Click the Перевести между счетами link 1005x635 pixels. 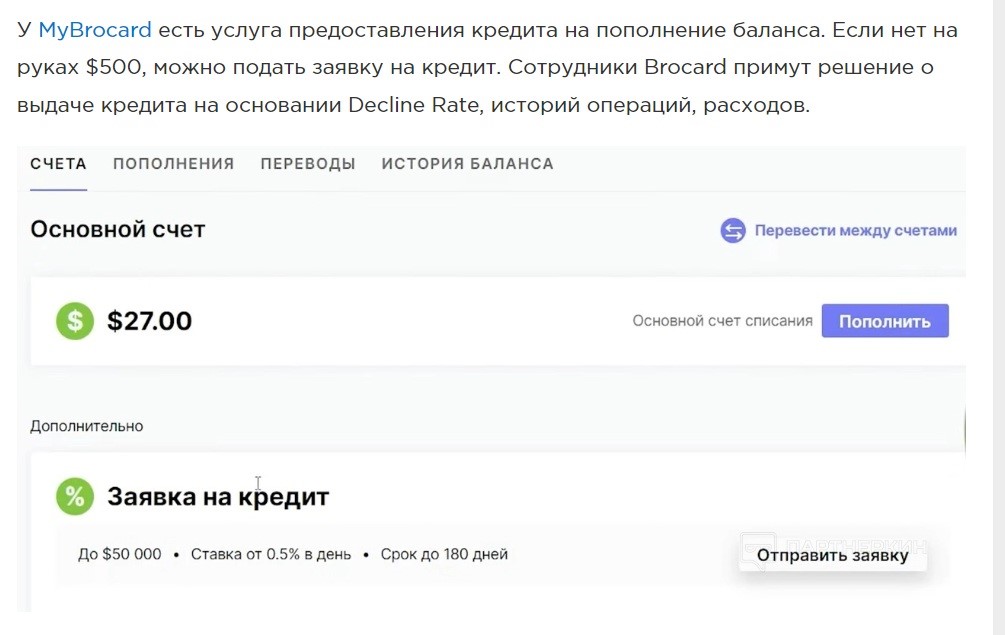click(x=855, y=231)
